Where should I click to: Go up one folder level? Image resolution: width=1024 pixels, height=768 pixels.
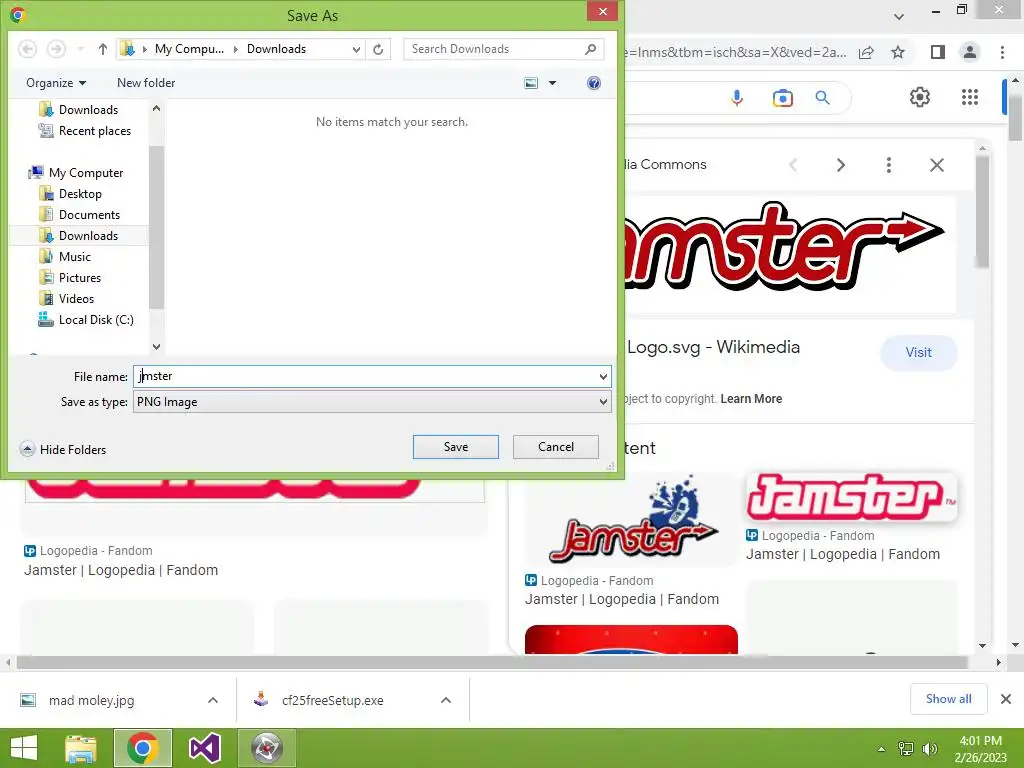(103, 49)
